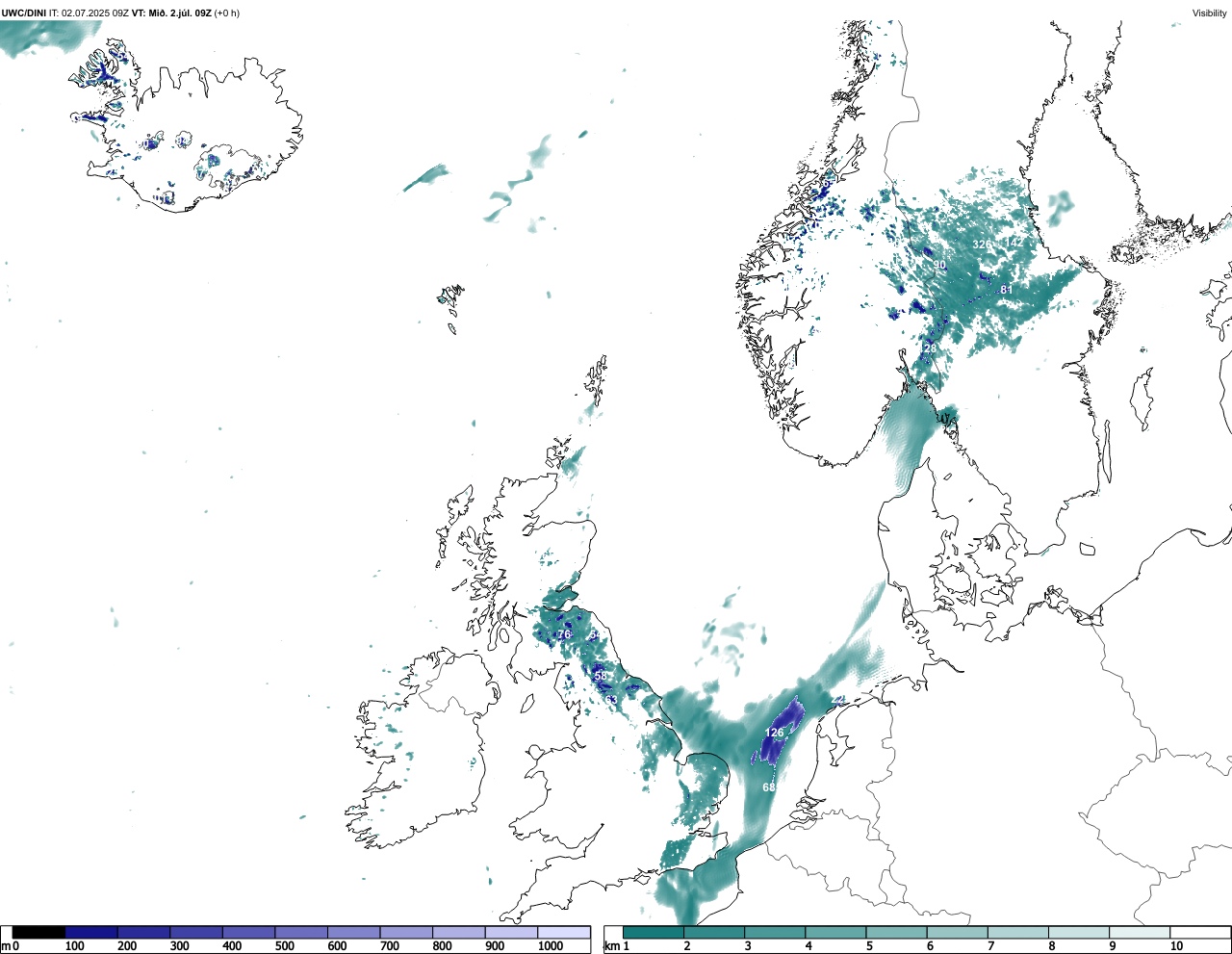
Task: Click the 8–9 km legend swatch
Action: (1079, 932)
